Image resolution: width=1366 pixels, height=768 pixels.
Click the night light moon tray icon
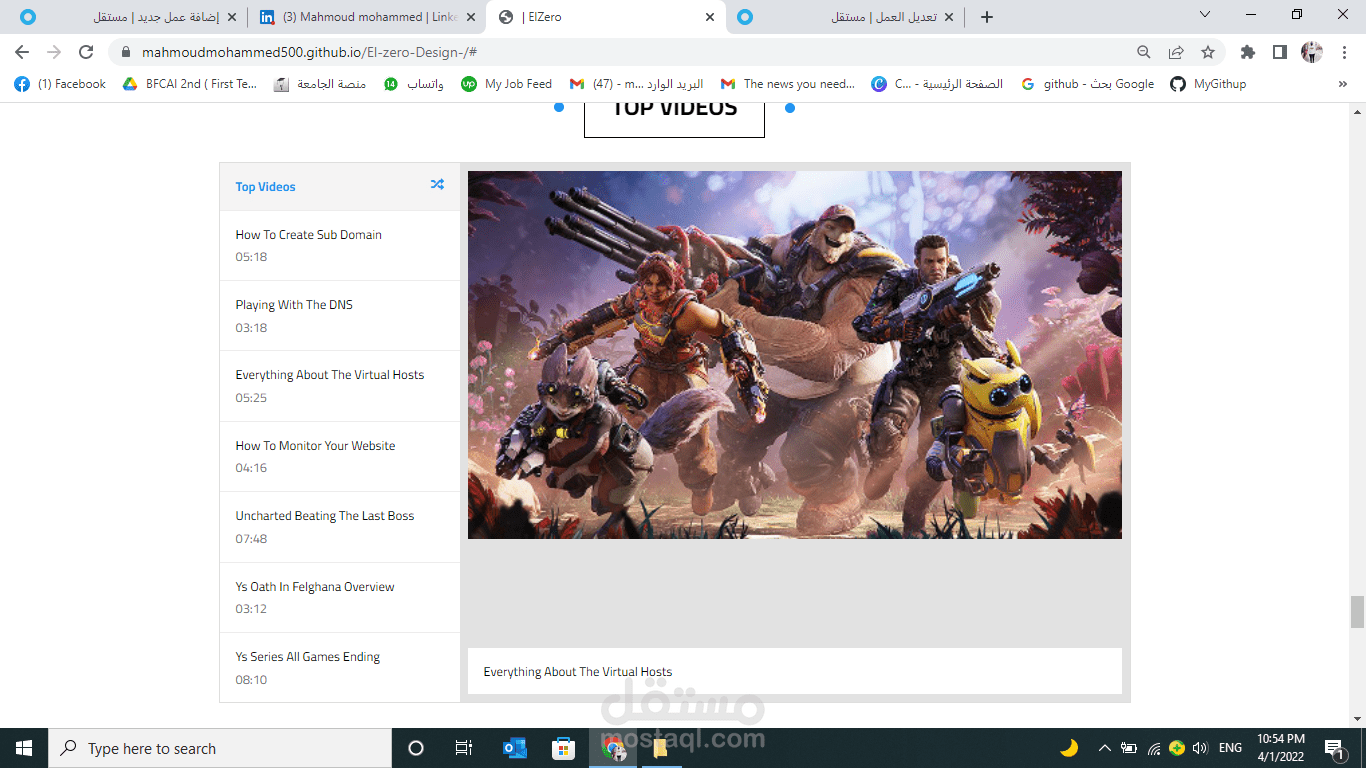point(1069,747)
